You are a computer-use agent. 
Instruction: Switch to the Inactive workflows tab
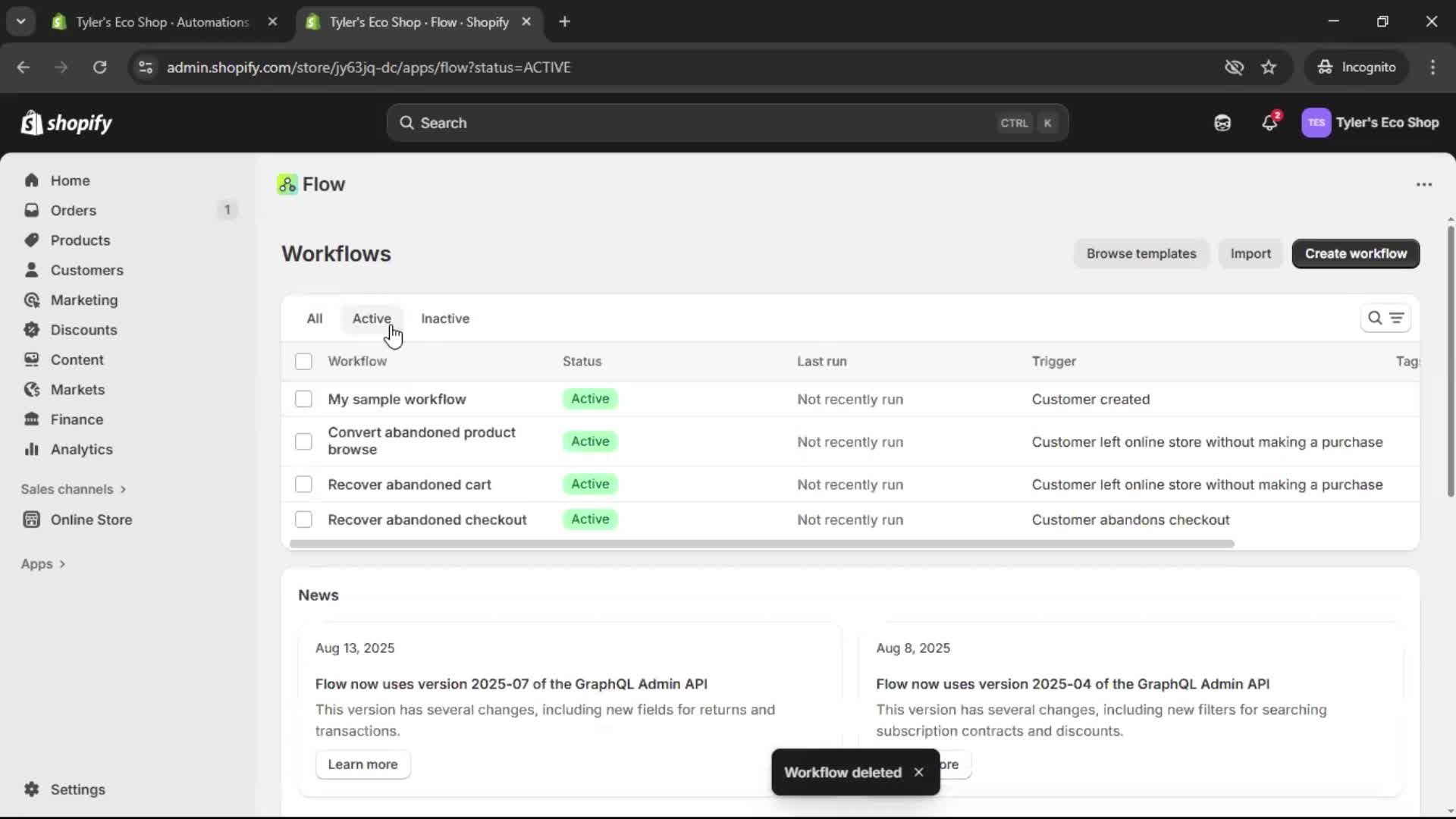pyautogui.click(x=444, y=318)
